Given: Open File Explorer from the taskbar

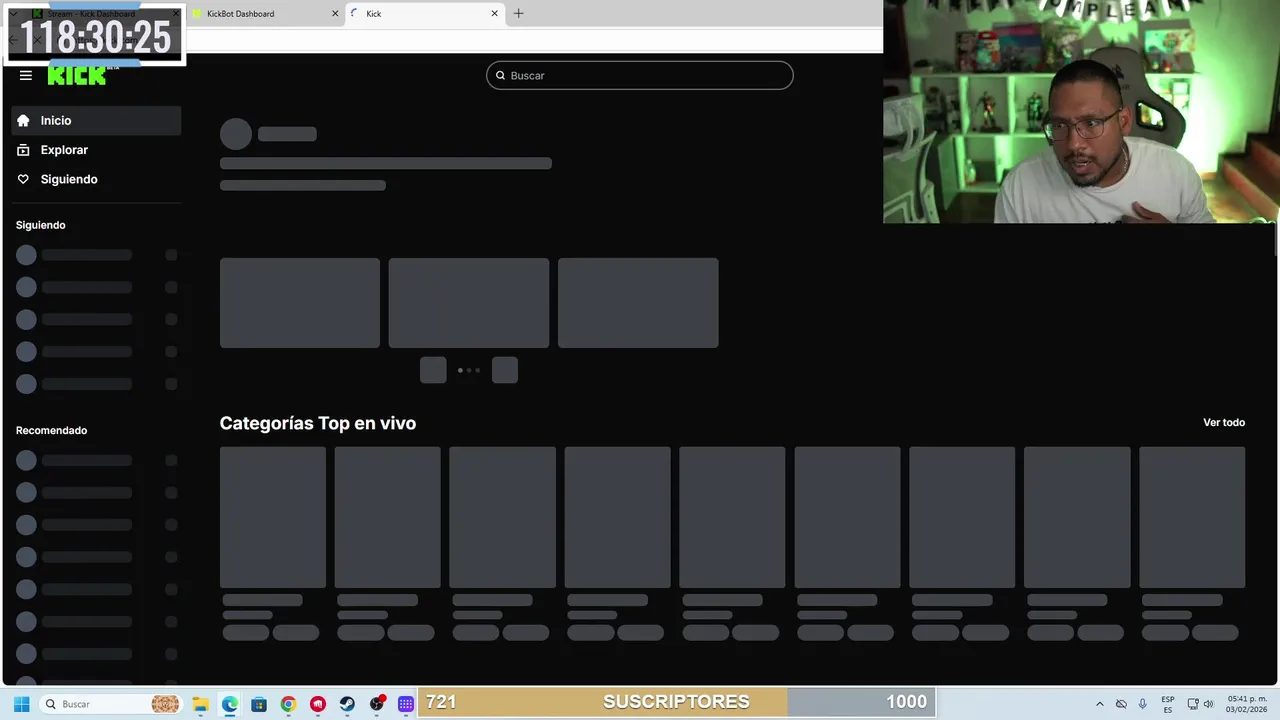Looking at the screenshot, I should (200, 704).
